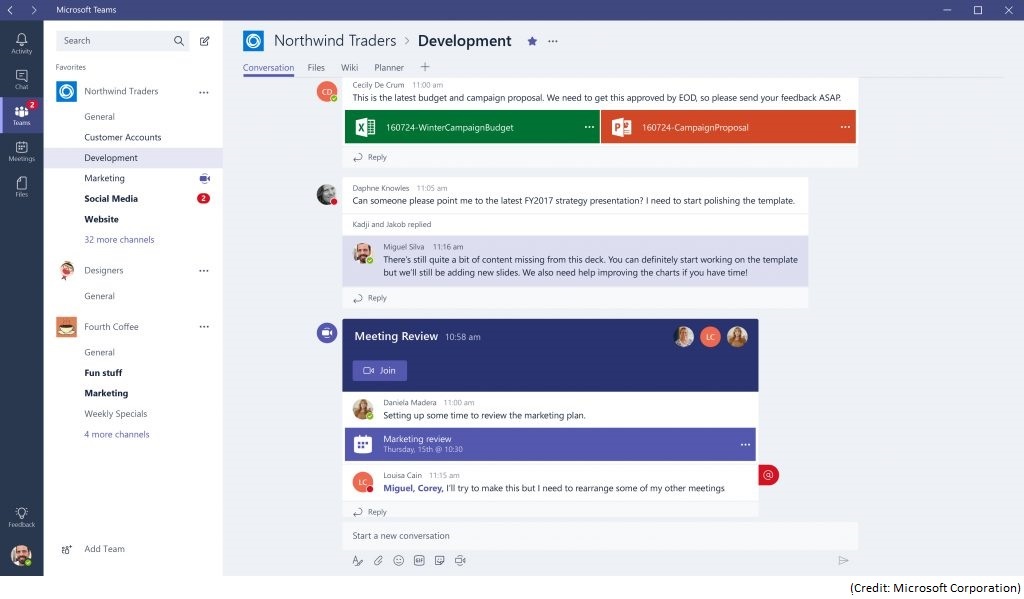Screen dimensions: 1024x599
Task: Open the GIF picker icon
Action: click(419, 560)
